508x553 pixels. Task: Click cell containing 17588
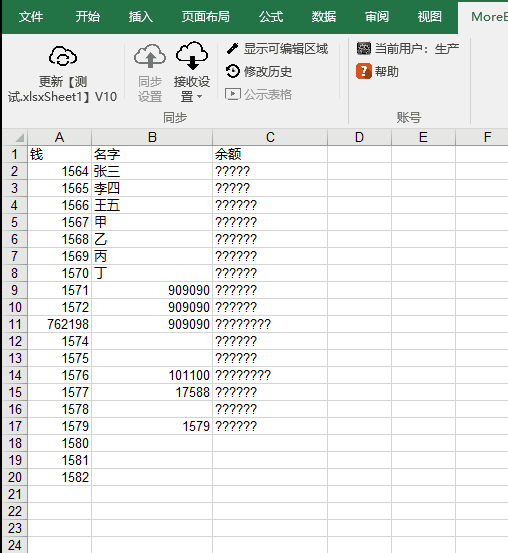point(152,392)
